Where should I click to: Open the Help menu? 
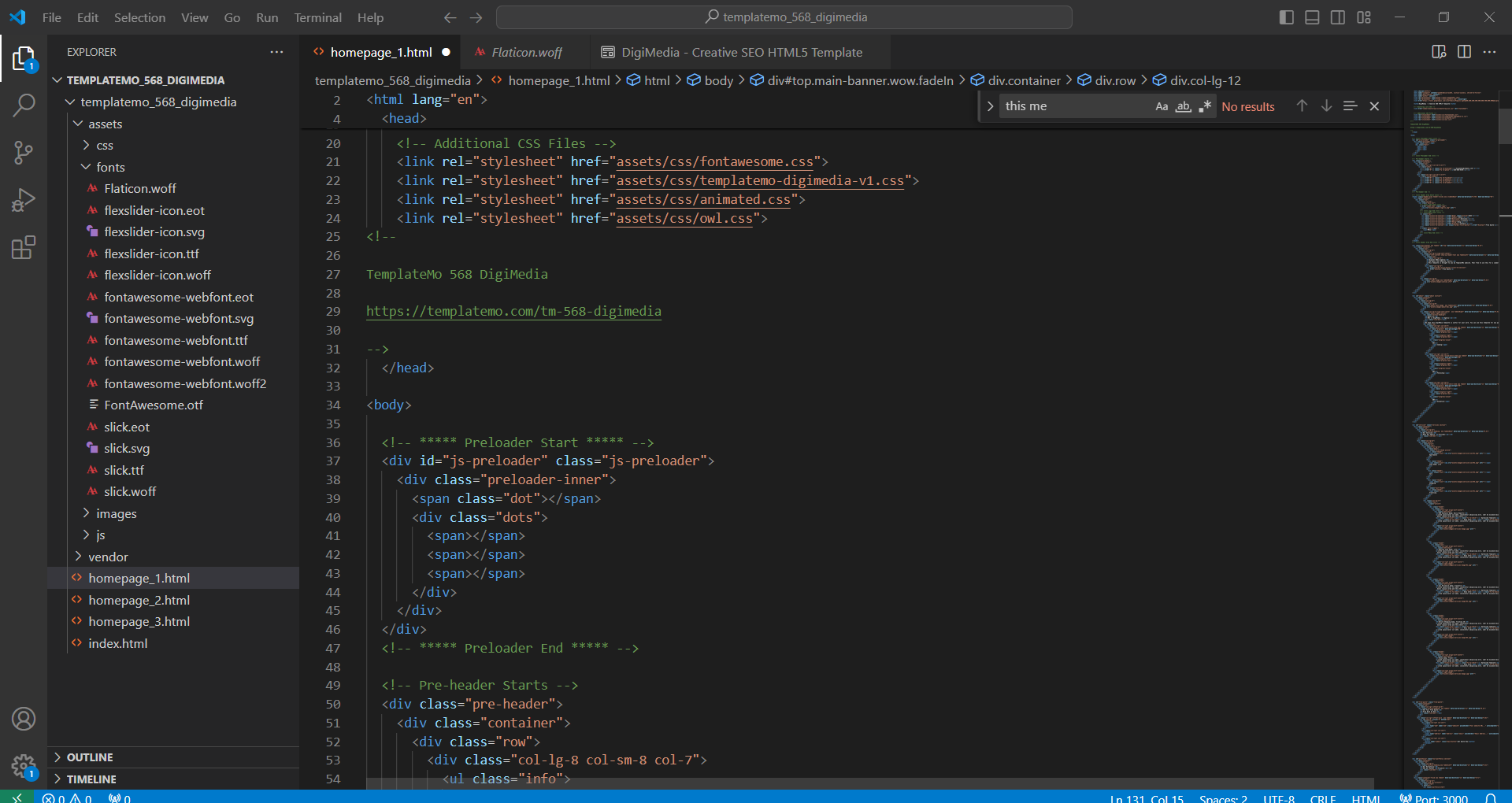[370, 17]
